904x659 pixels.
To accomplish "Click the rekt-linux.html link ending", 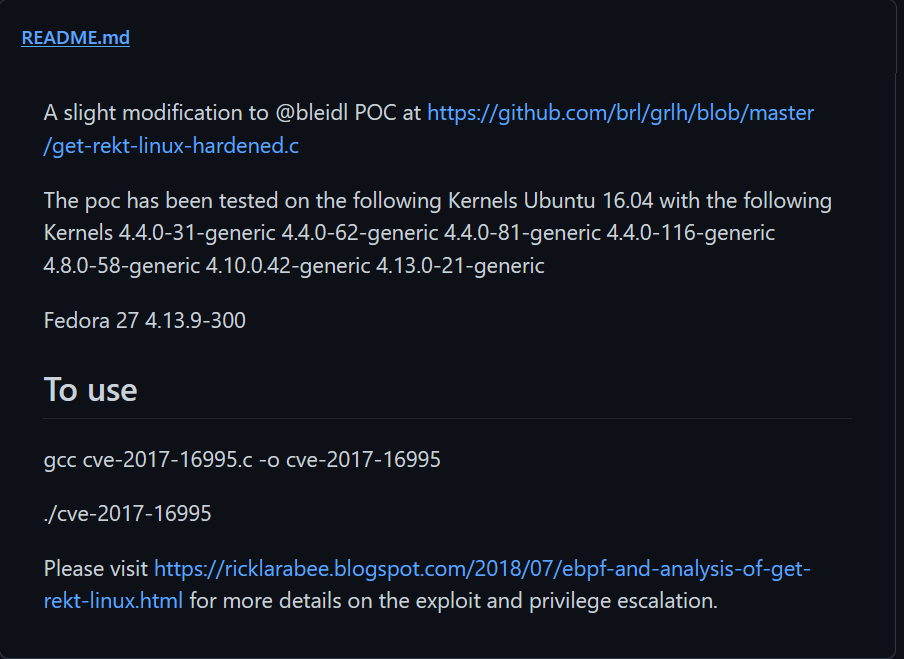I will coord(114,601).
